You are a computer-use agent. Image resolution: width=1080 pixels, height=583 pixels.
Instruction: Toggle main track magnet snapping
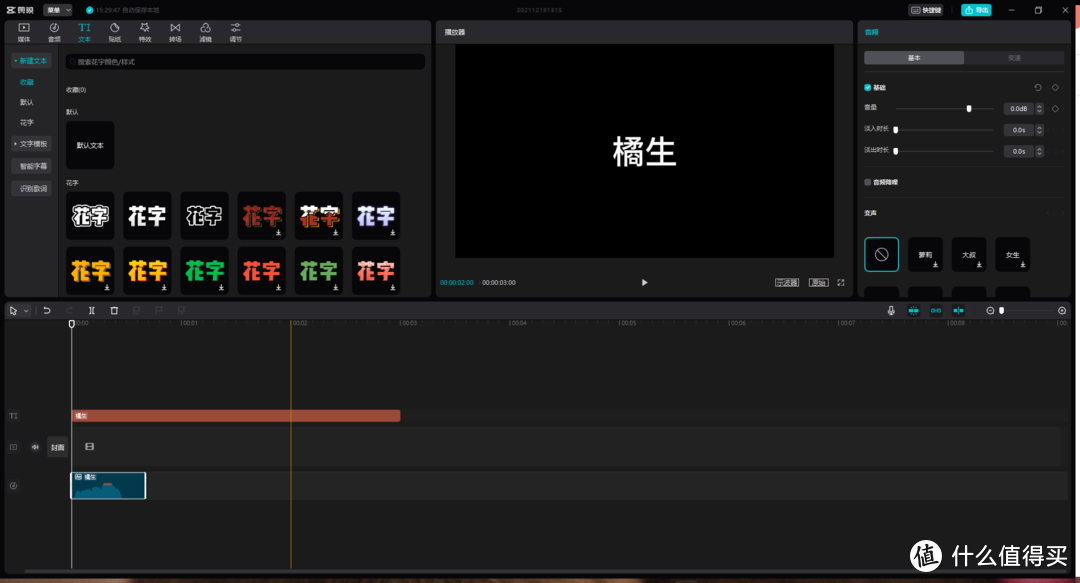(x=913, y=311)
